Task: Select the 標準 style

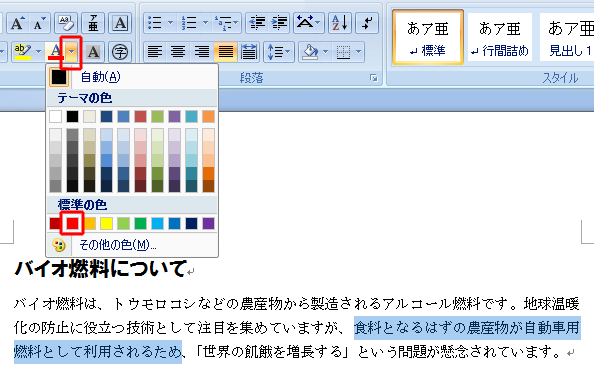Action: click(x=428, y=38)
